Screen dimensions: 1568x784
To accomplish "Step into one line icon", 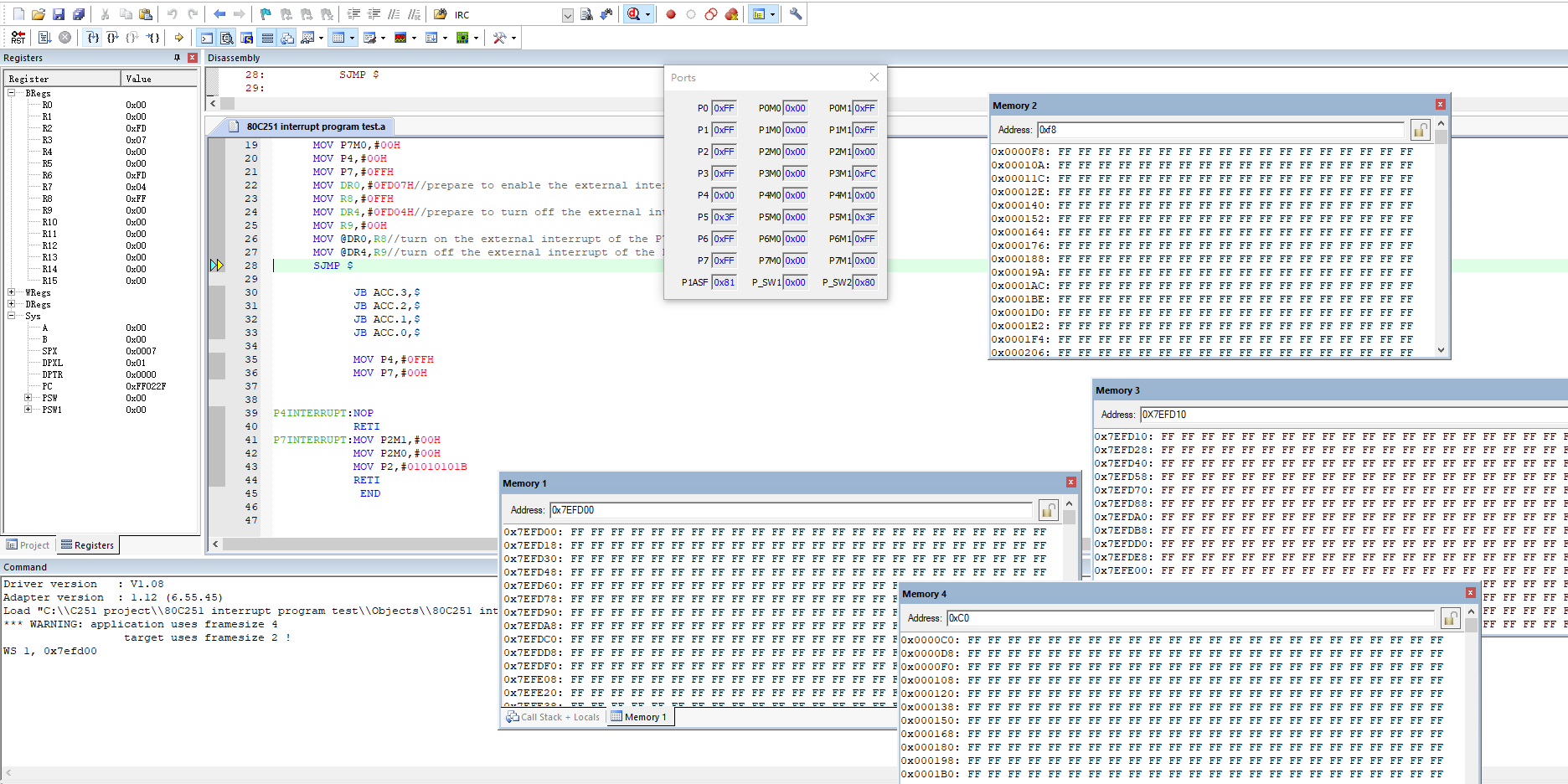I will [x=93, y=38].
